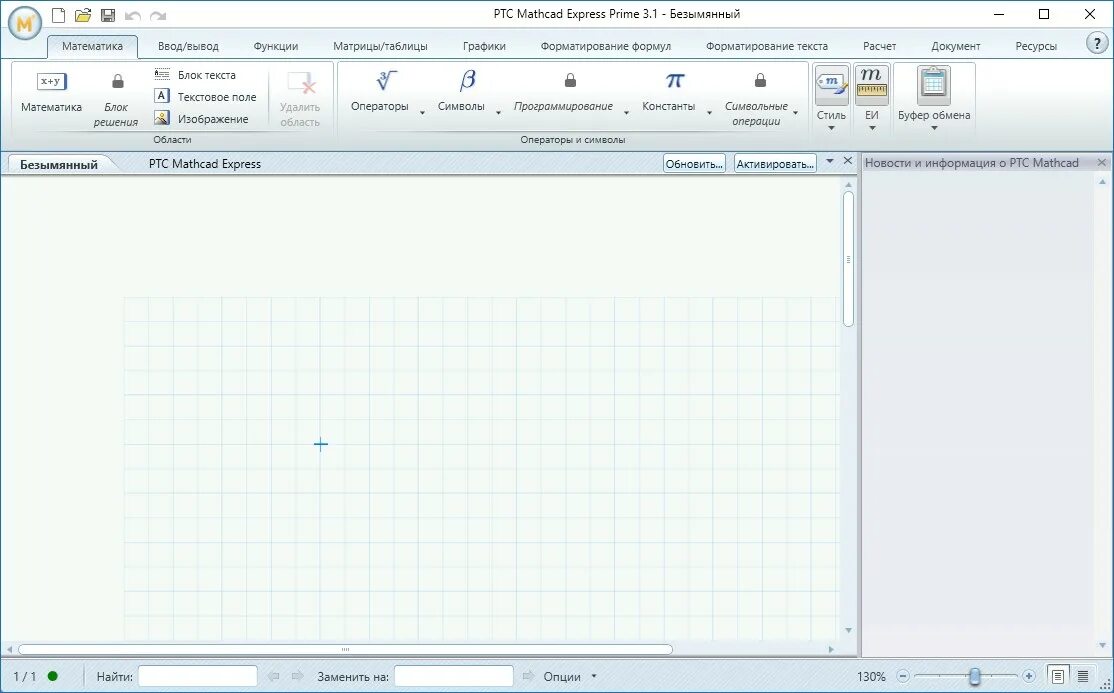This screenshot has width=1114, height=693.
Task: Expand the ЕИ dropdown arrow
Action: (x=872, y=129)
